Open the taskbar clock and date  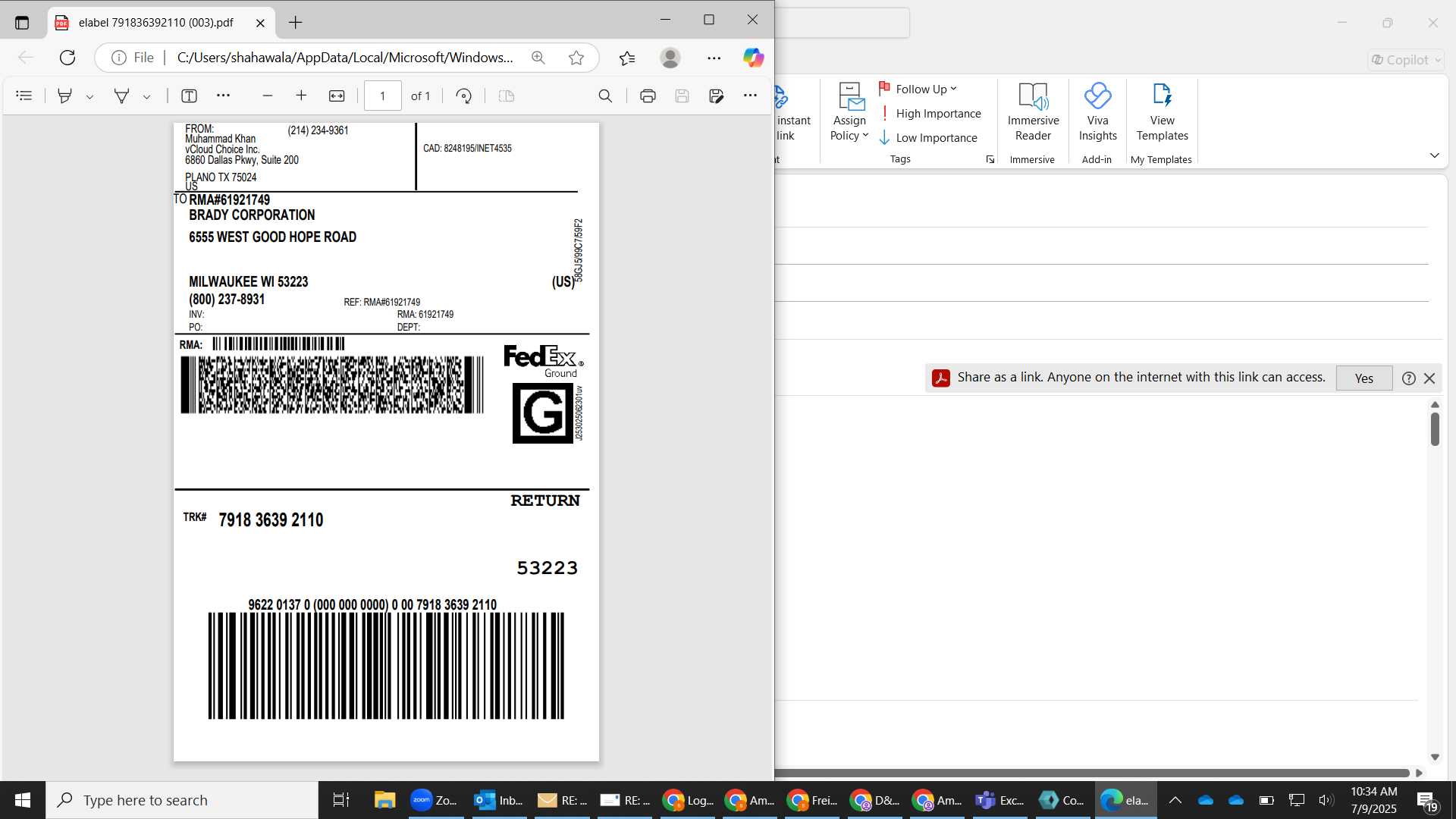point(1373,800)
